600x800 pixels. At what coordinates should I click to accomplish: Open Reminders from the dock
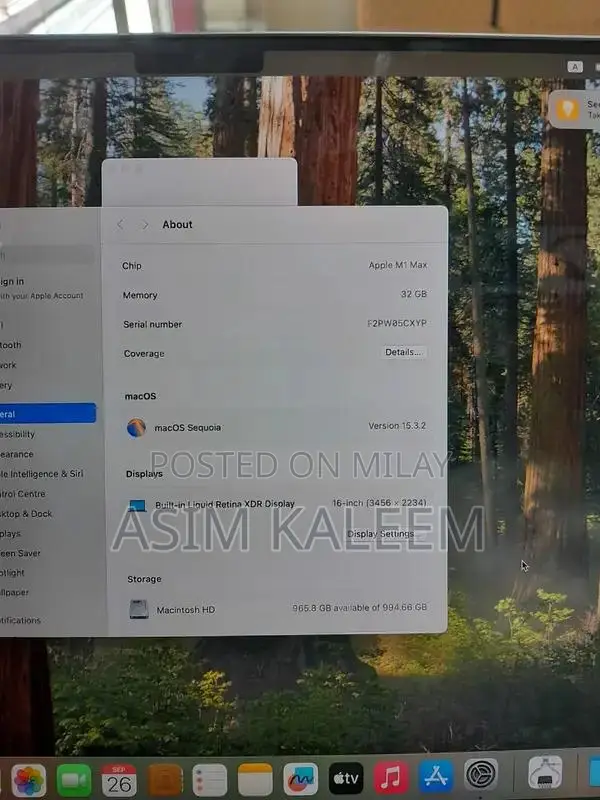[210, 780]
